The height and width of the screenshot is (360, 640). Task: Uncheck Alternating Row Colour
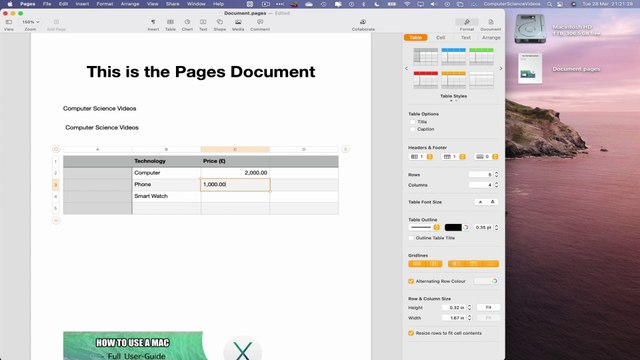pyautogui.click(x=411, y=281)
